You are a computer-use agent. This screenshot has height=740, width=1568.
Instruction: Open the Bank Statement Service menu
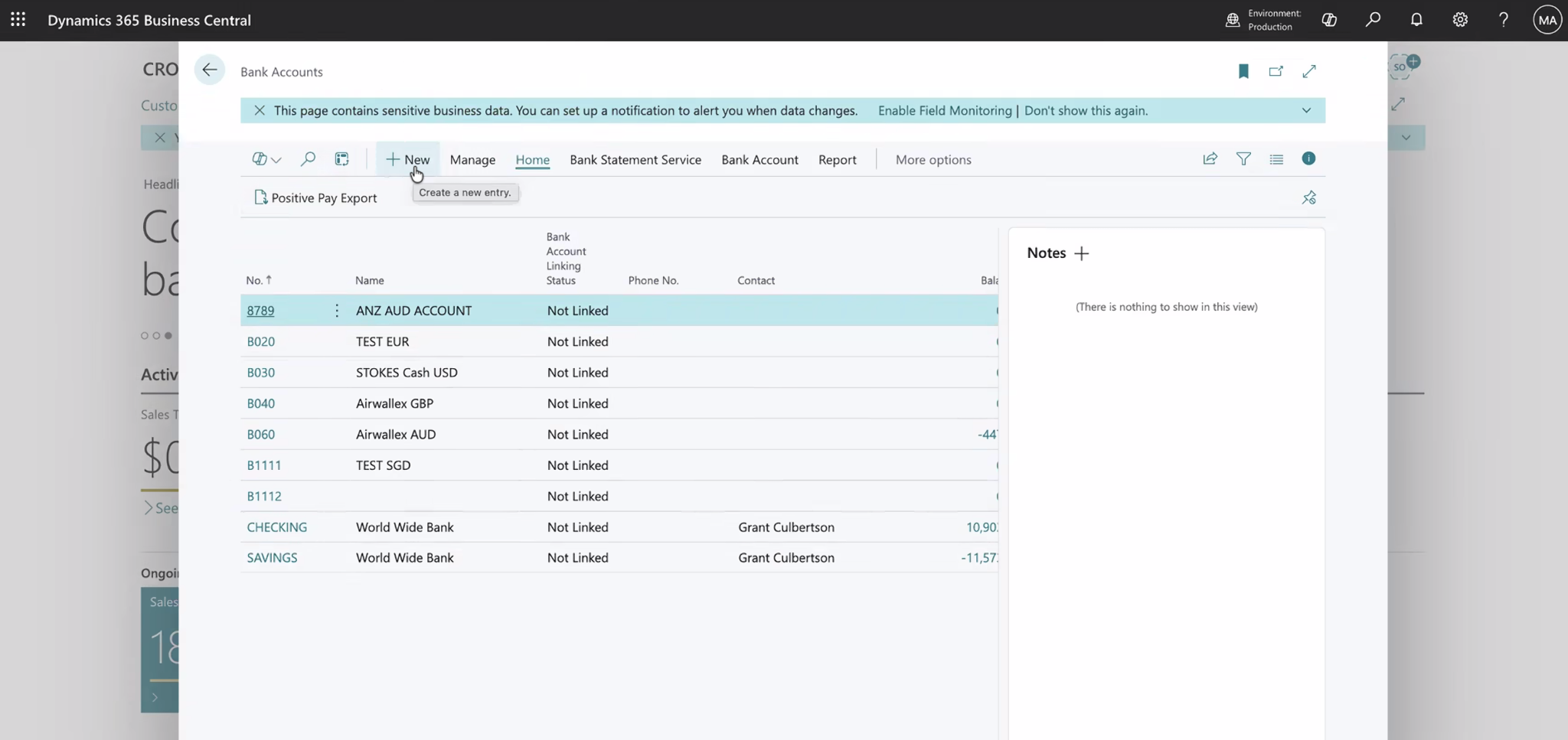635,159
